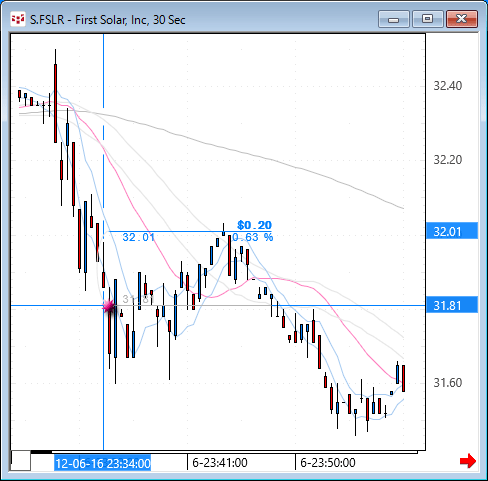Image resolution: width=488 pixels, height=481 pixels.
Task: Click the 32.01 annotation on the chart
Action: click(x=139, y=237)
